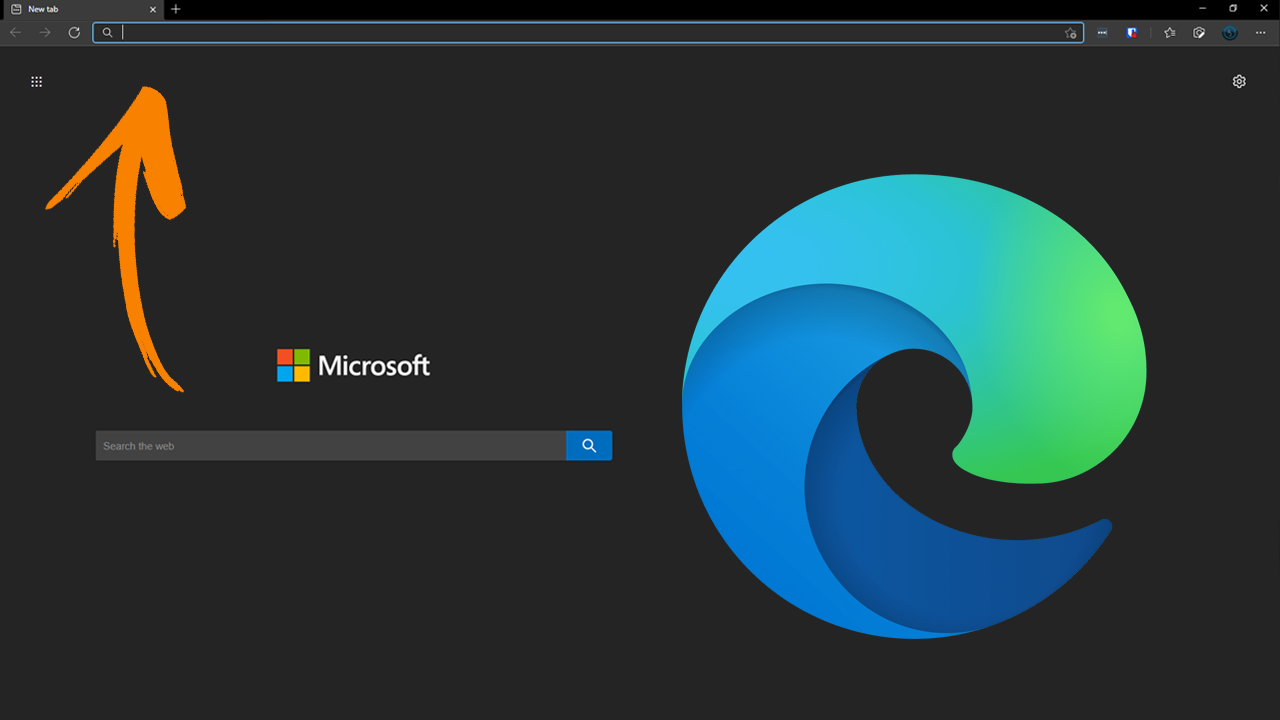Open a new tab with the plus button
Screen dimensions: 1280x720
coord(176,9)
